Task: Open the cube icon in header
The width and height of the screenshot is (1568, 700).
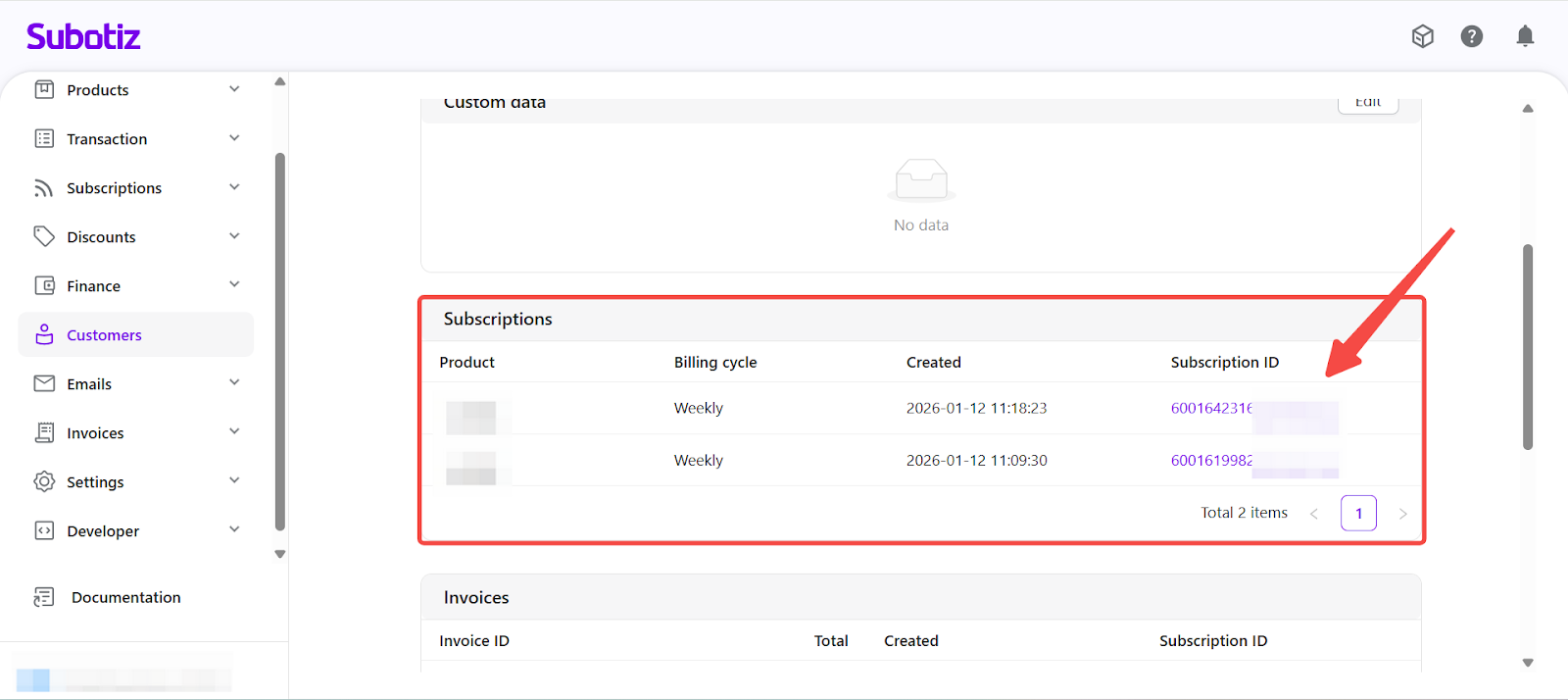Action: click(1422, 36)
